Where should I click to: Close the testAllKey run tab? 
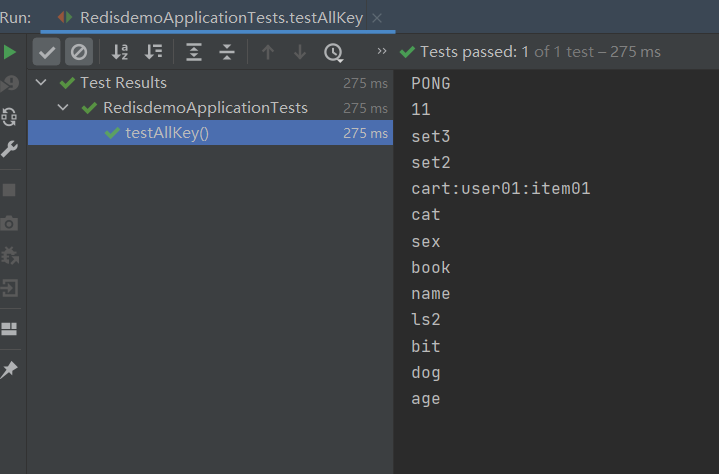377,18
